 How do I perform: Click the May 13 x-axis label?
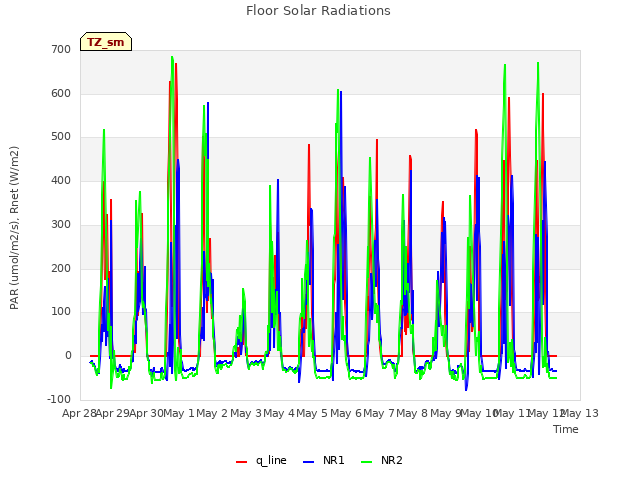coord(580,413)
